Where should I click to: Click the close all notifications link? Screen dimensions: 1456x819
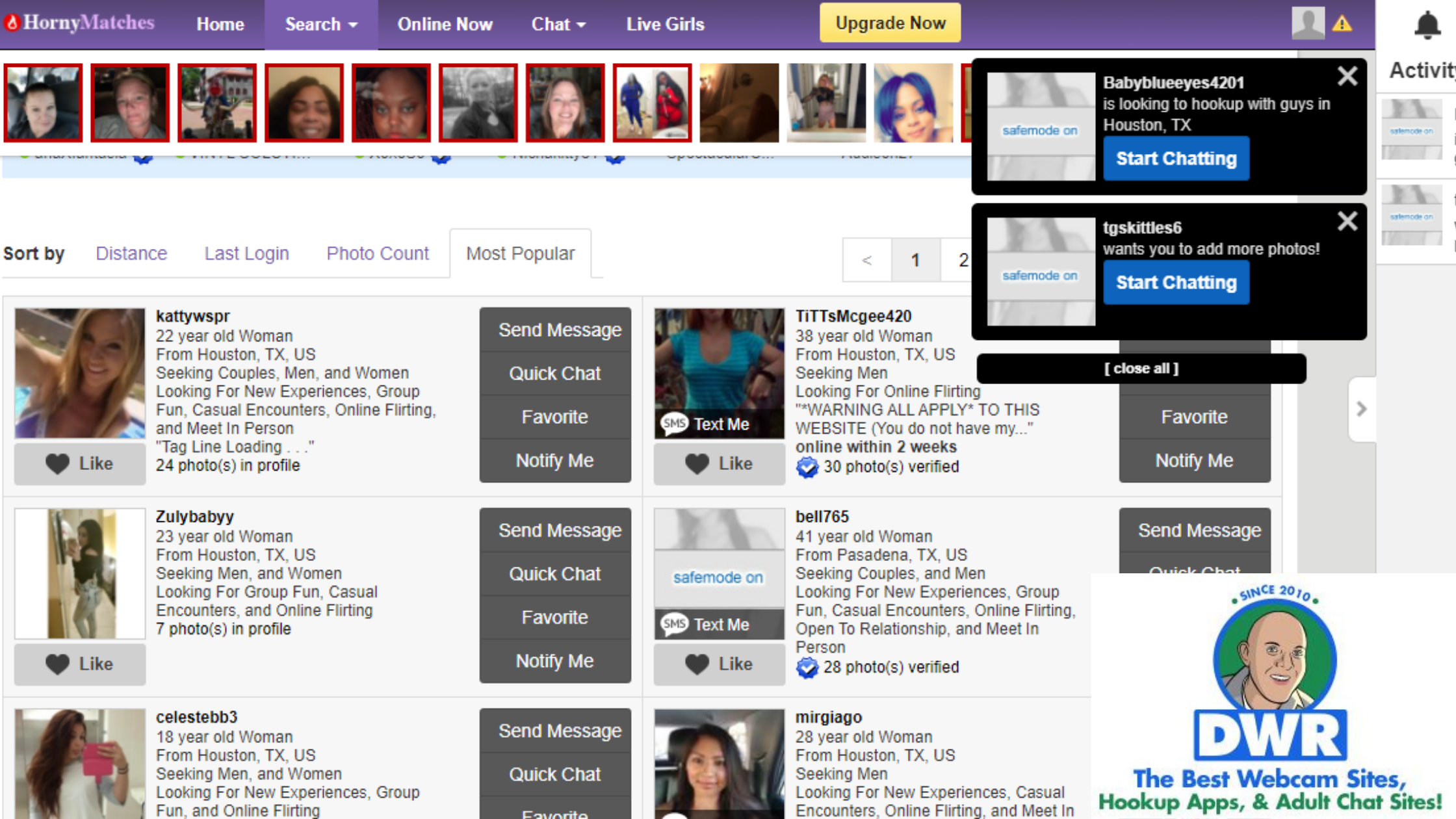click(1141, 369)
